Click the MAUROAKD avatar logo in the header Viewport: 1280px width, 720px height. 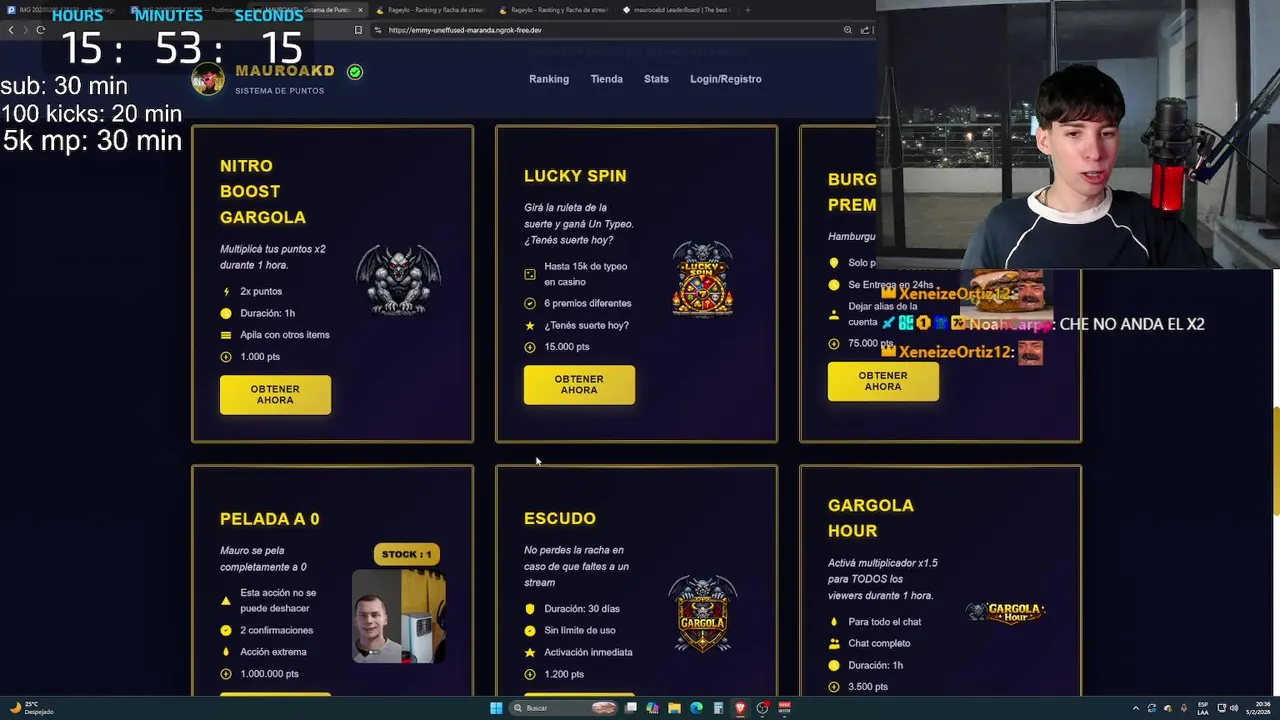(x=208, y=79)
